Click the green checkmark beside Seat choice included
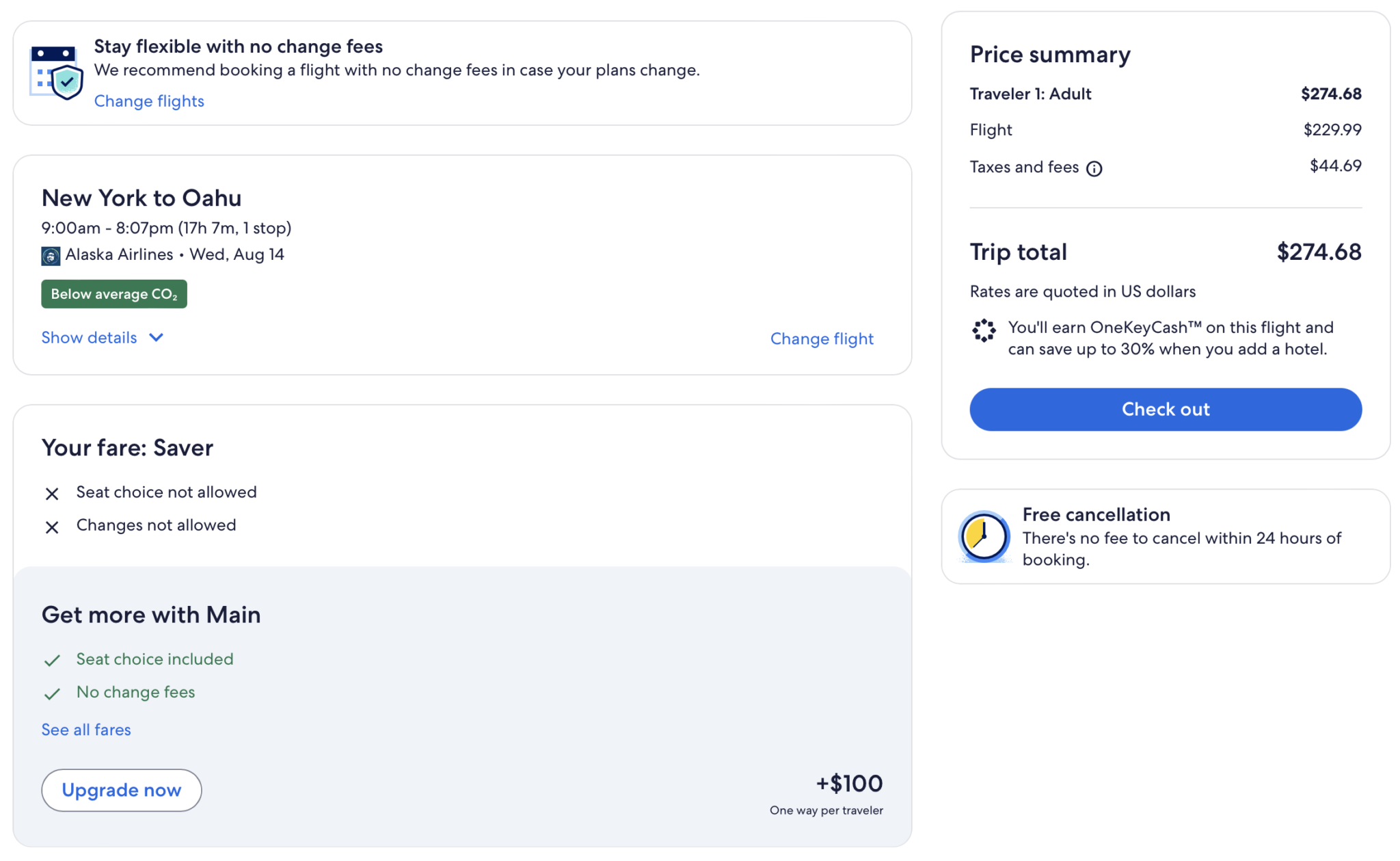This screenshot has height=861, width=1400. (x=52, y=661)
